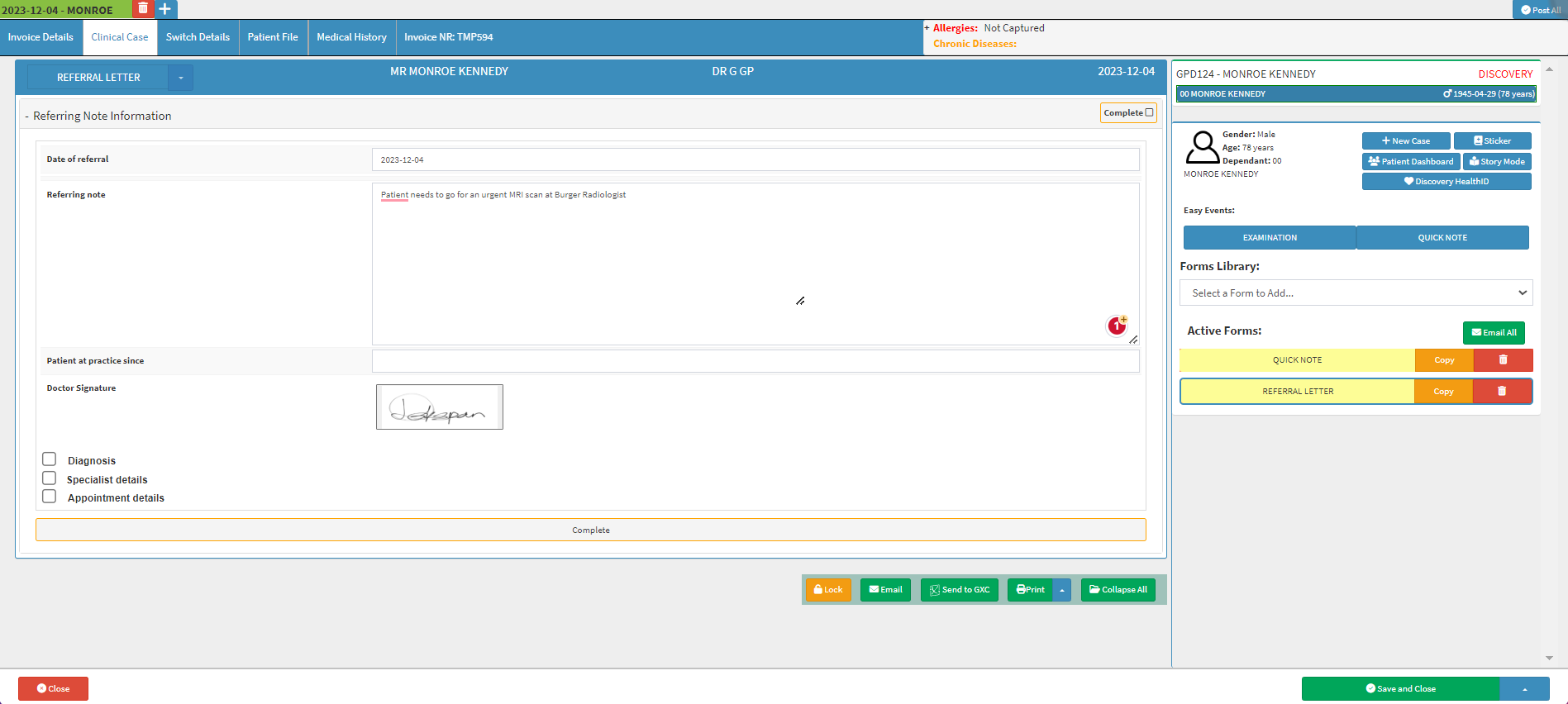Delete the Quick Note active form

1503,360
